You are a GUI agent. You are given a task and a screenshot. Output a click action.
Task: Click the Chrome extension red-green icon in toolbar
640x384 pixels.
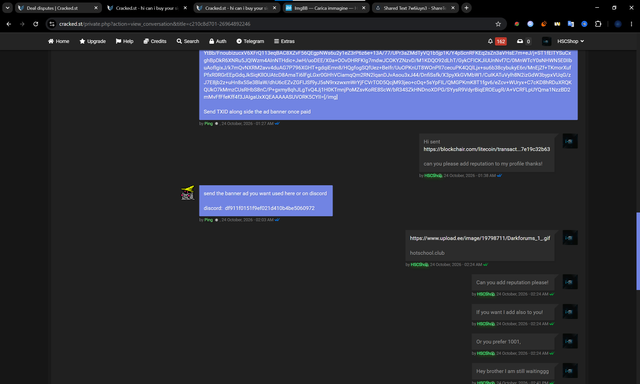coord(517,24)
